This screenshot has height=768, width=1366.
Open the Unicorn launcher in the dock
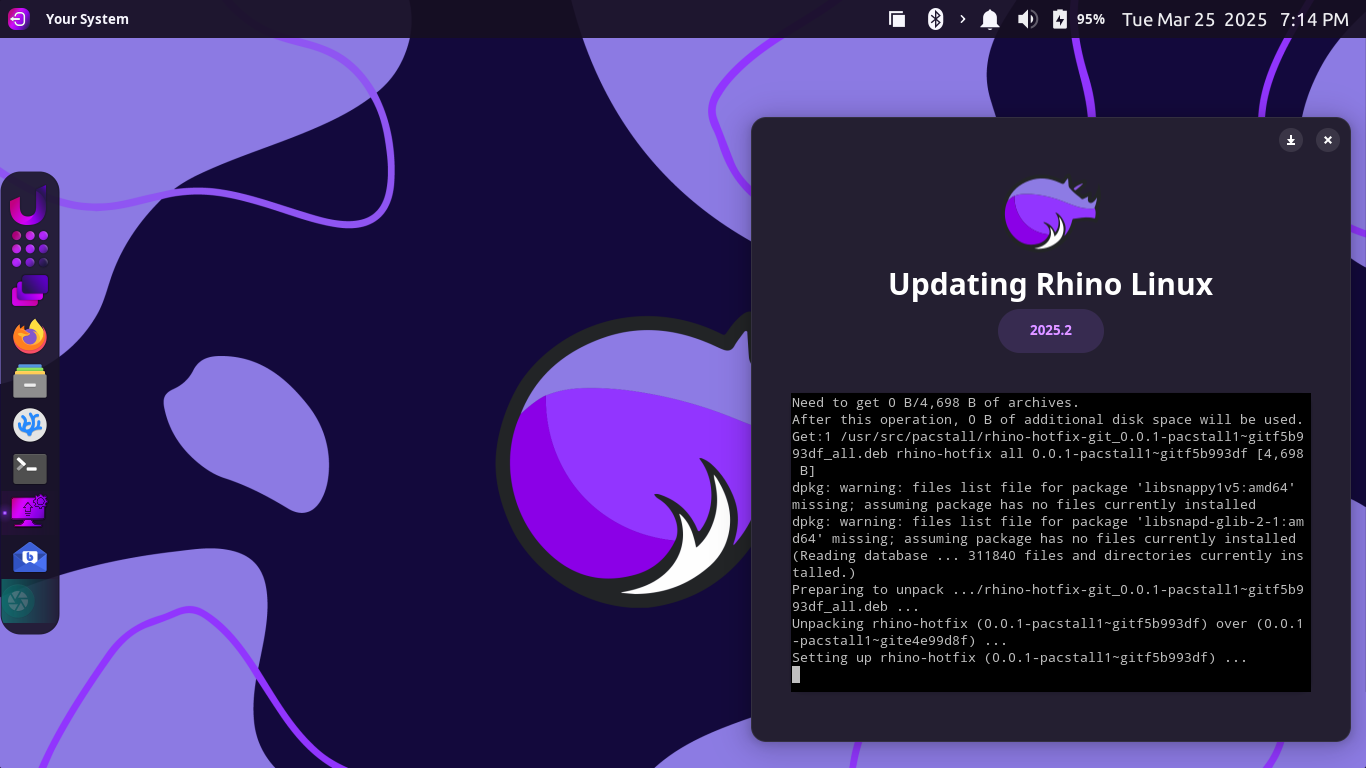click(x=29, y=207)
